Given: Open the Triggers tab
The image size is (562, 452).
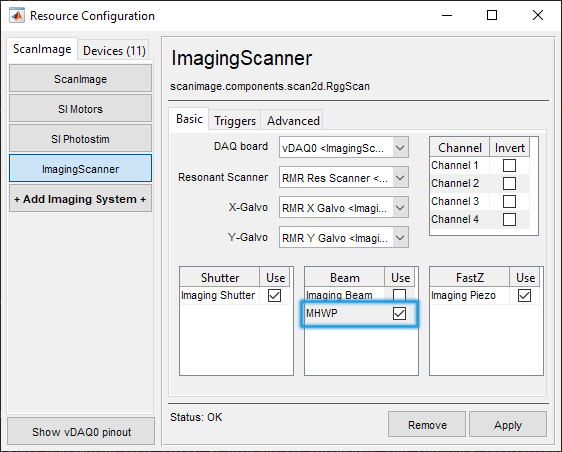Looking at the screenshot, I should 235,121.
